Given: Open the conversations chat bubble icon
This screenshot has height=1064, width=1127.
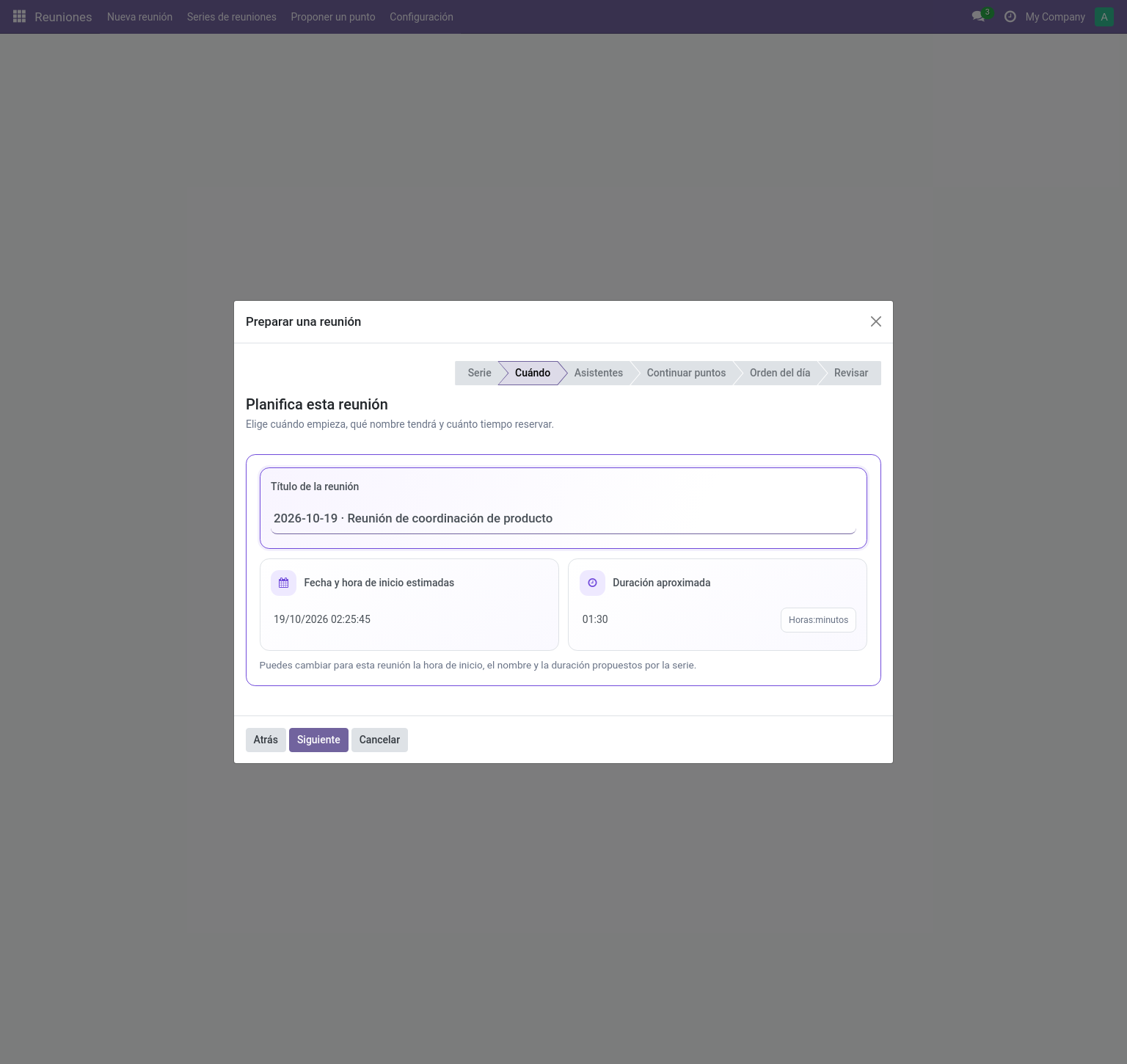Looking at the screenshot, I should click(x=978, y=16).
